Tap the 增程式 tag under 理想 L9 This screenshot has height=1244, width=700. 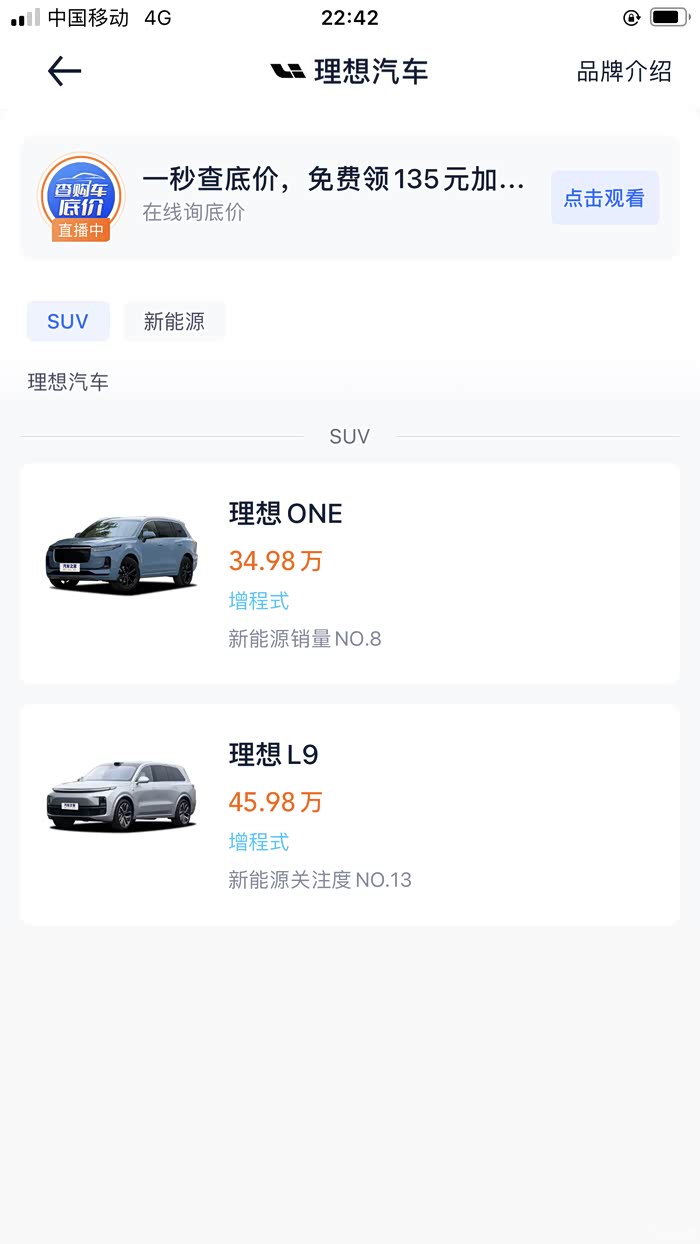(x=258, y=842)
